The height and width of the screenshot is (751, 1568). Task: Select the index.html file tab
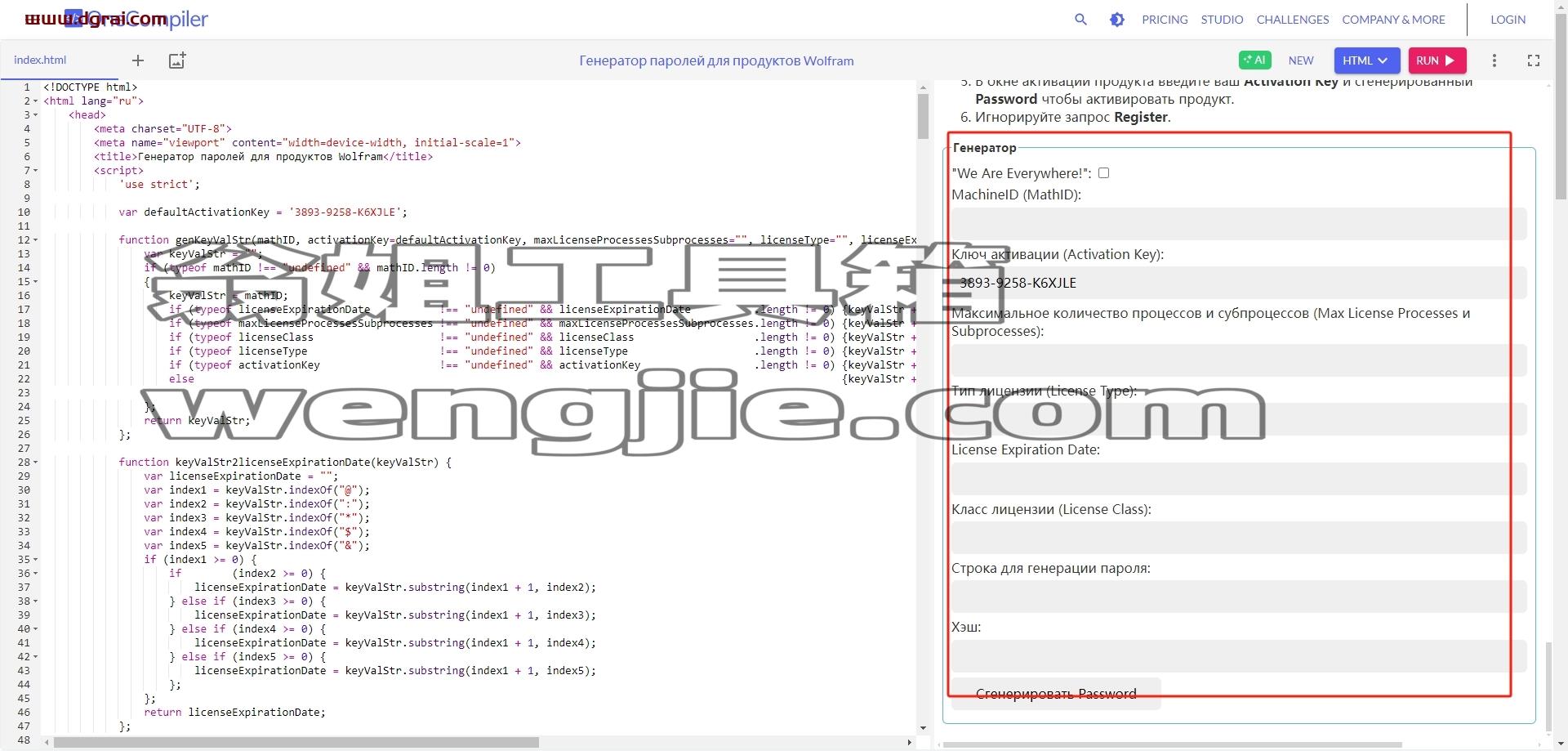point(40,60)
